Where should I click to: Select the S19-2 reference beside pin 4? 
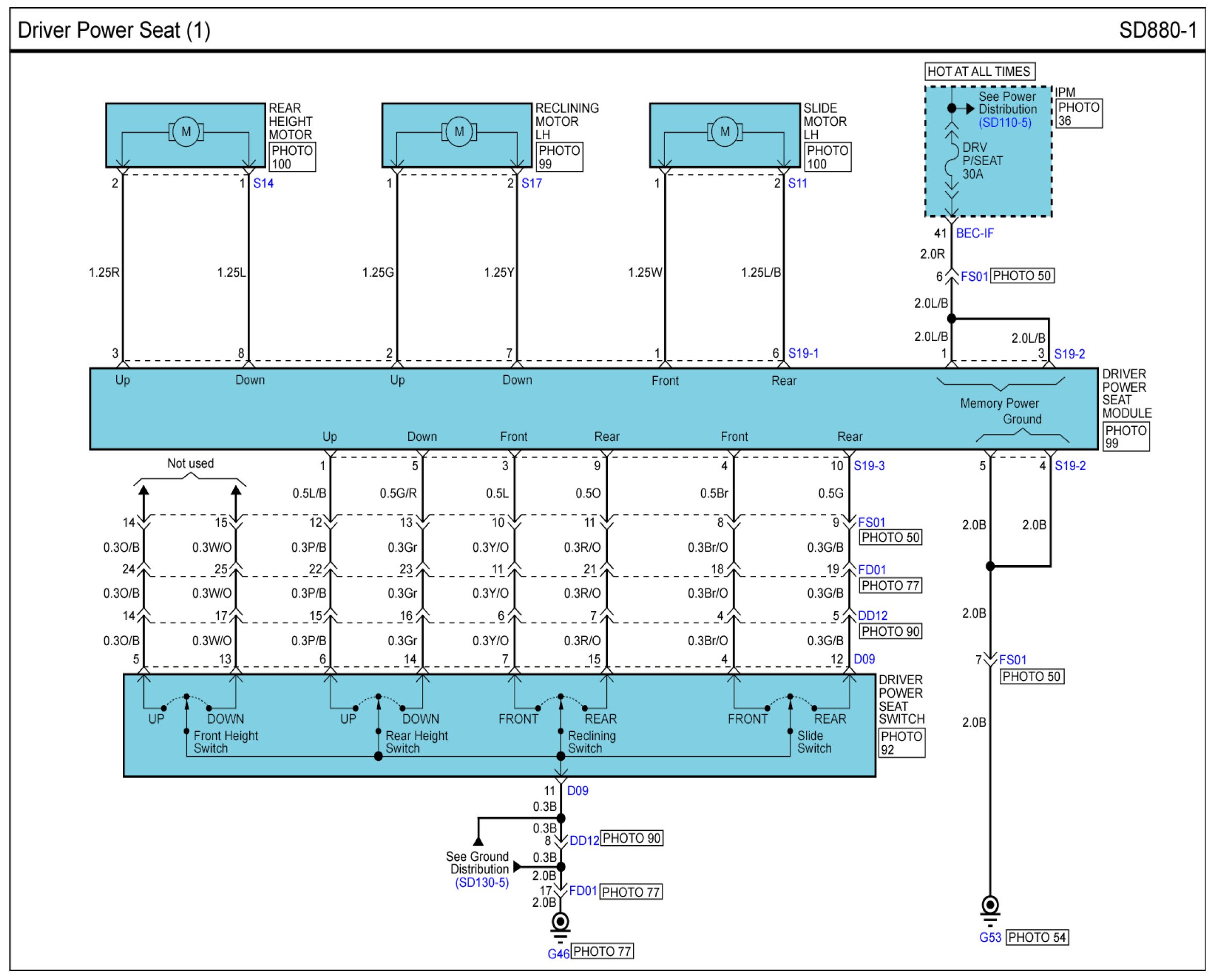point(1070,465)
